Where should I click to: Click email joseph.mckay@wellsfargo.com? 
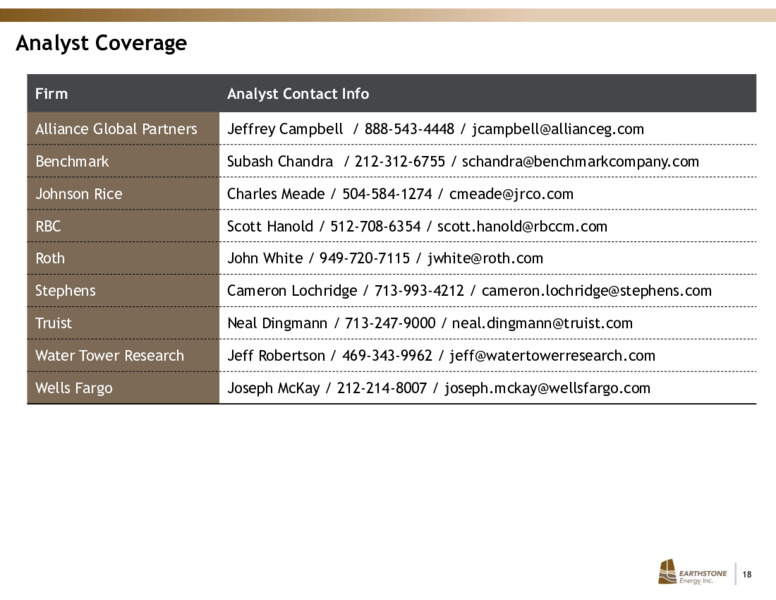click(547, 388)
